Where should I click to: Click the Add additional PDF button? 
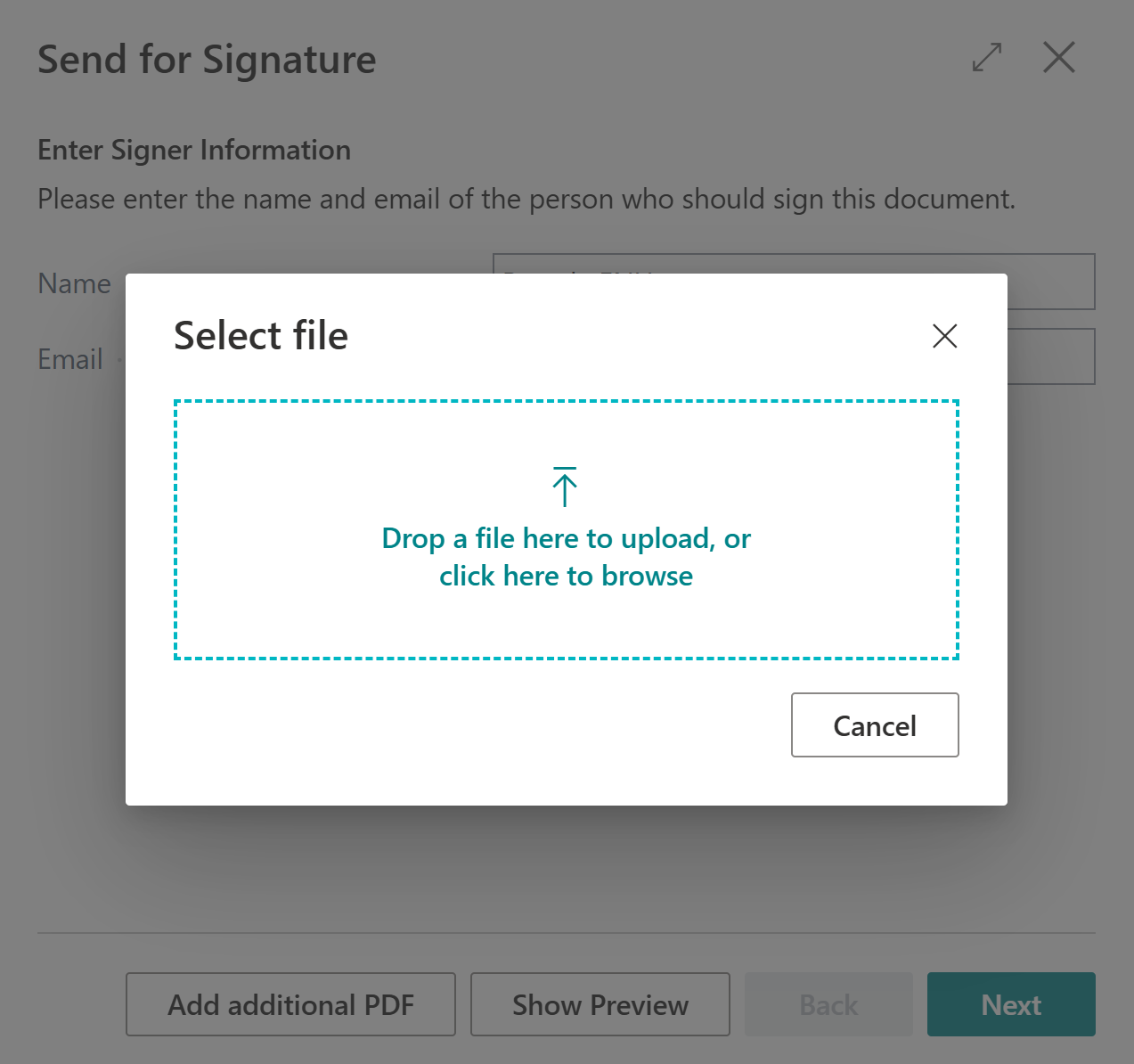click(x=290, y=1004)
